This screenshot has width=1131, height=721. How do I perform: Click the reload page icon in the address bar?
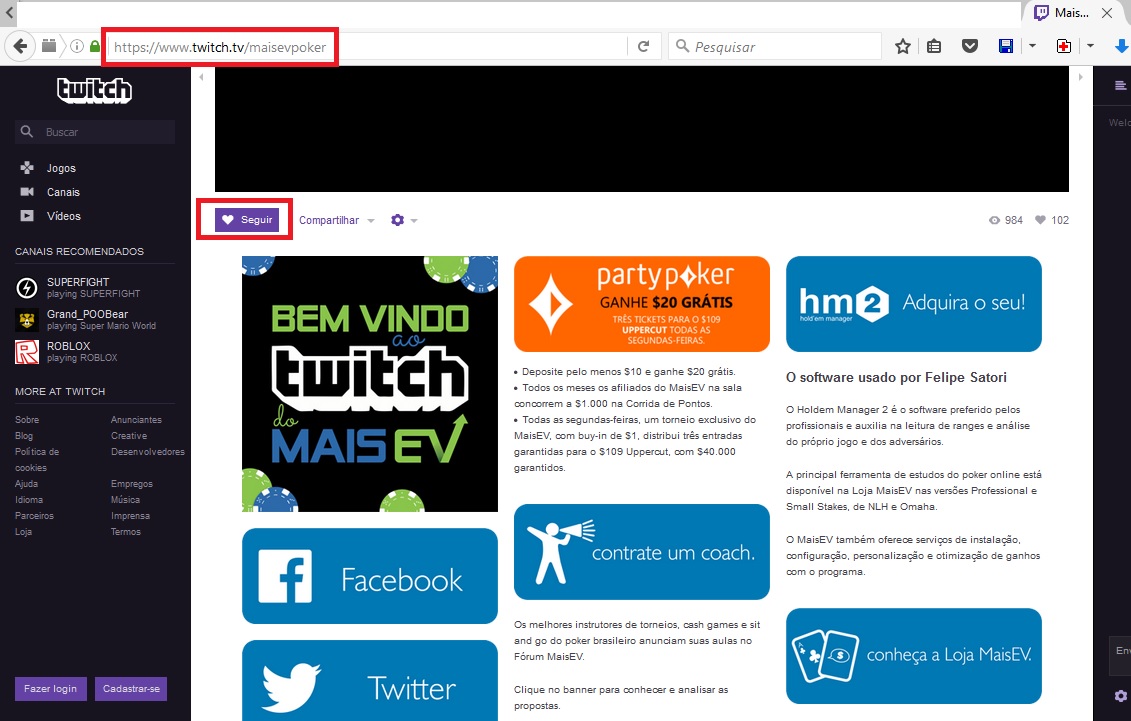(x=643, y=47)
